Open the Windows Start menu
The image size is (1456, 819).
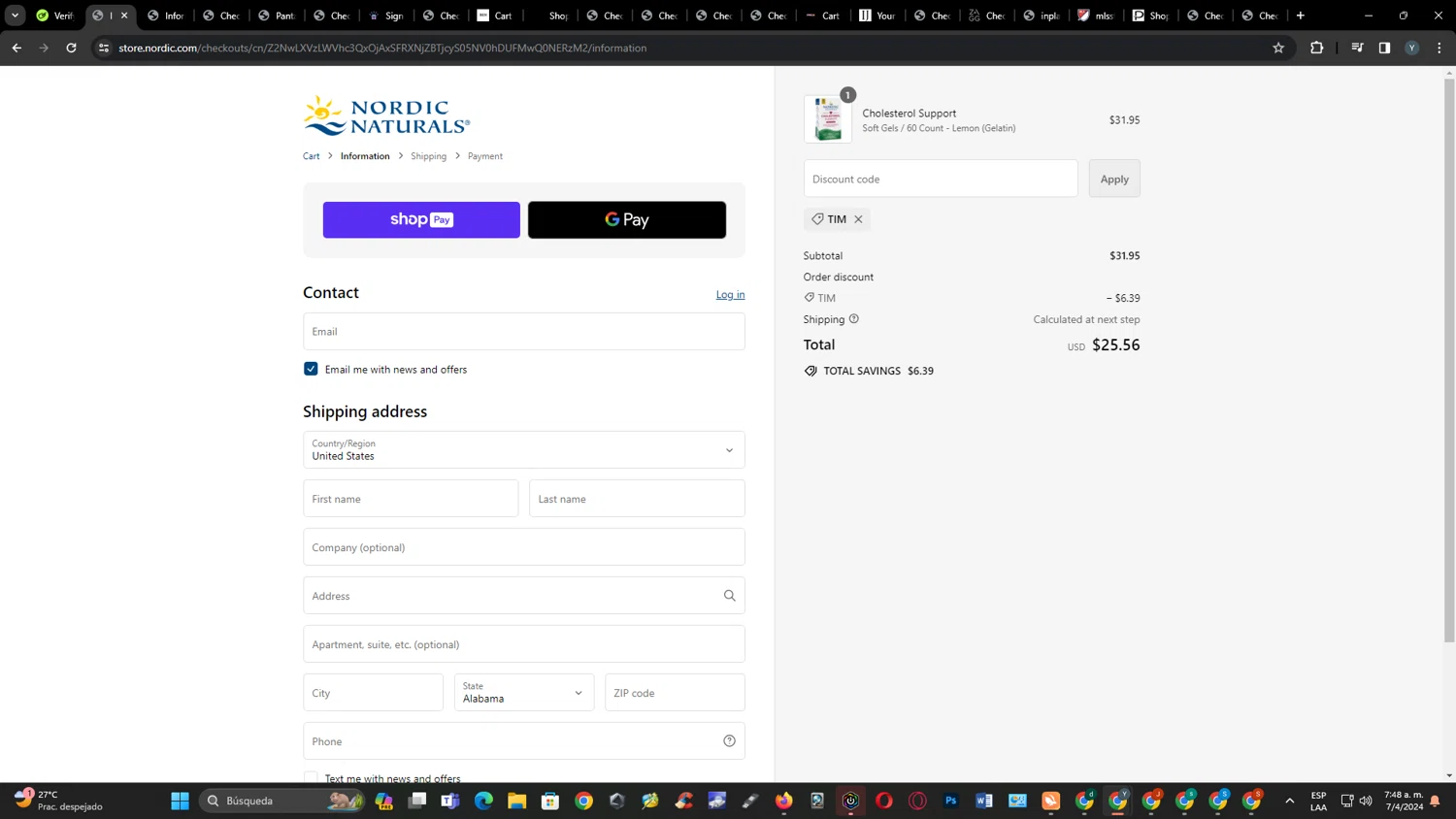coord(180,801)
